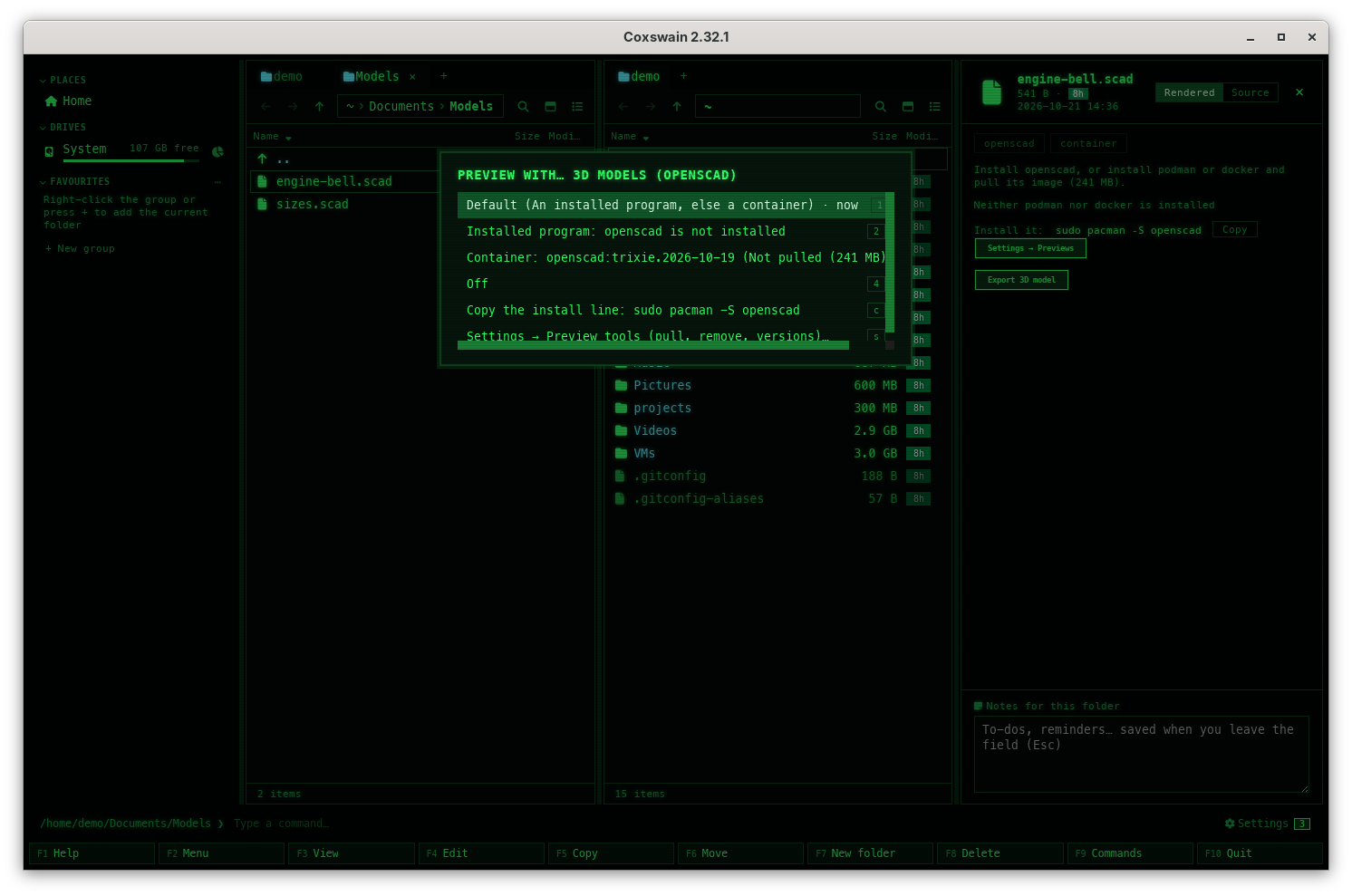Image resolution: width=1352 pixels, height=896 pixels.
Task: Sort by Name in the Models pane
Action: coord(272,137)
